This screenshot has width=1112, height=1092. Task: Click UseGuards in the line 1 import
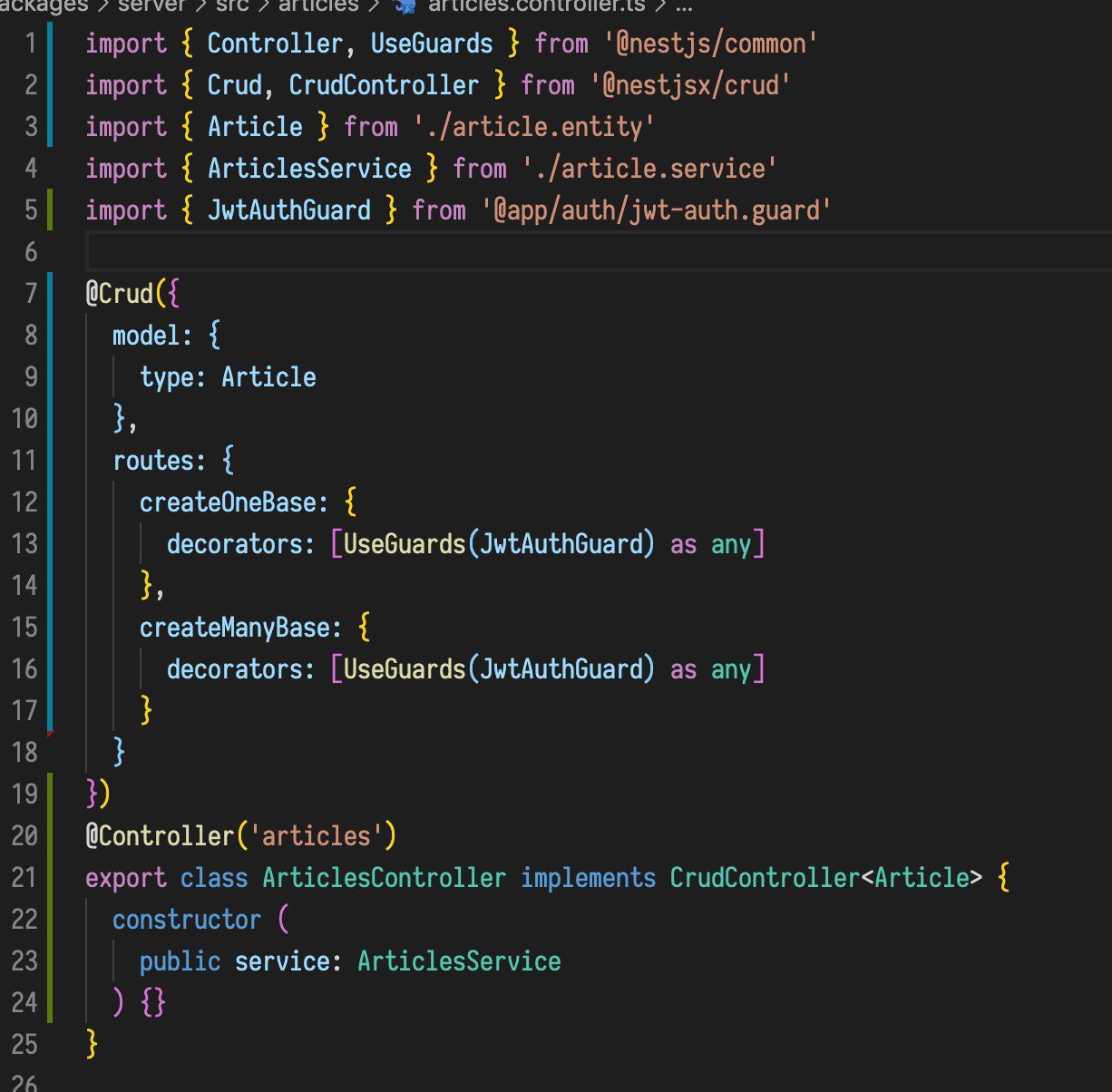click(432, 44)
